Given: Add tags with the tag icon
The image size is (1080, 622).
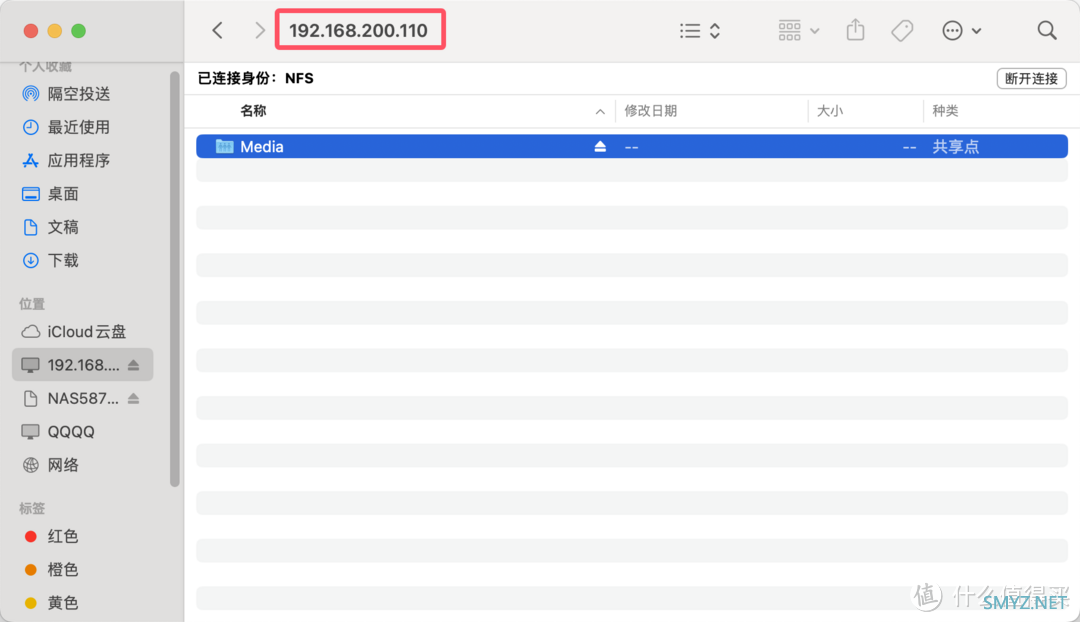Looking at the screenshot, I should tap(902, 30).
